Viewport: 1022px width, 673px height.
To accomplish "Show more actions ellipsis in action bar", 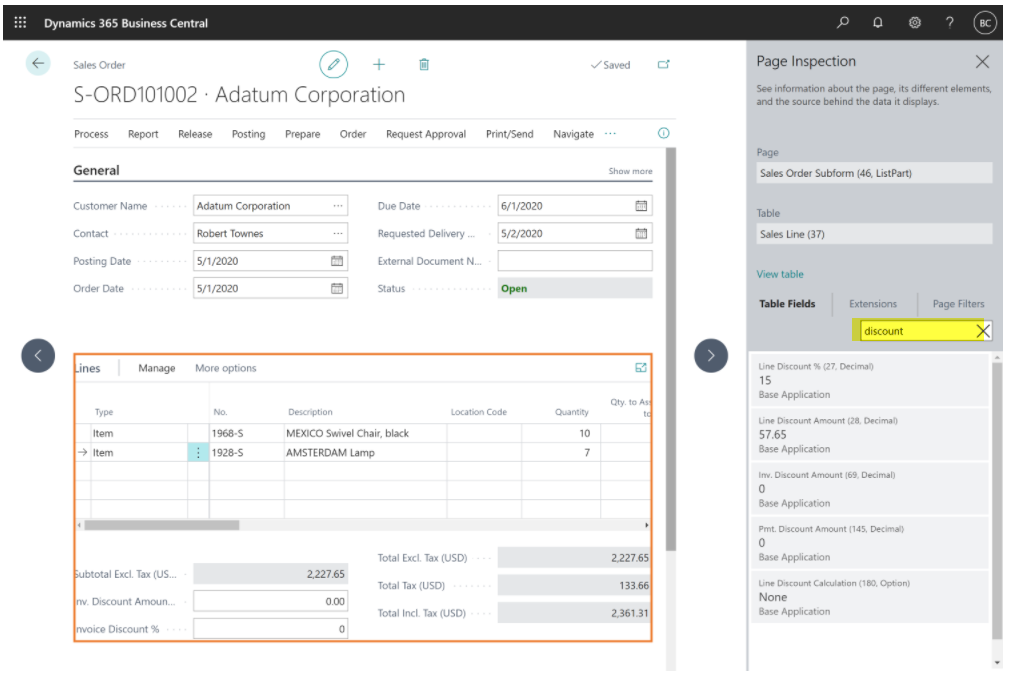I will click(x=610, y=134).
